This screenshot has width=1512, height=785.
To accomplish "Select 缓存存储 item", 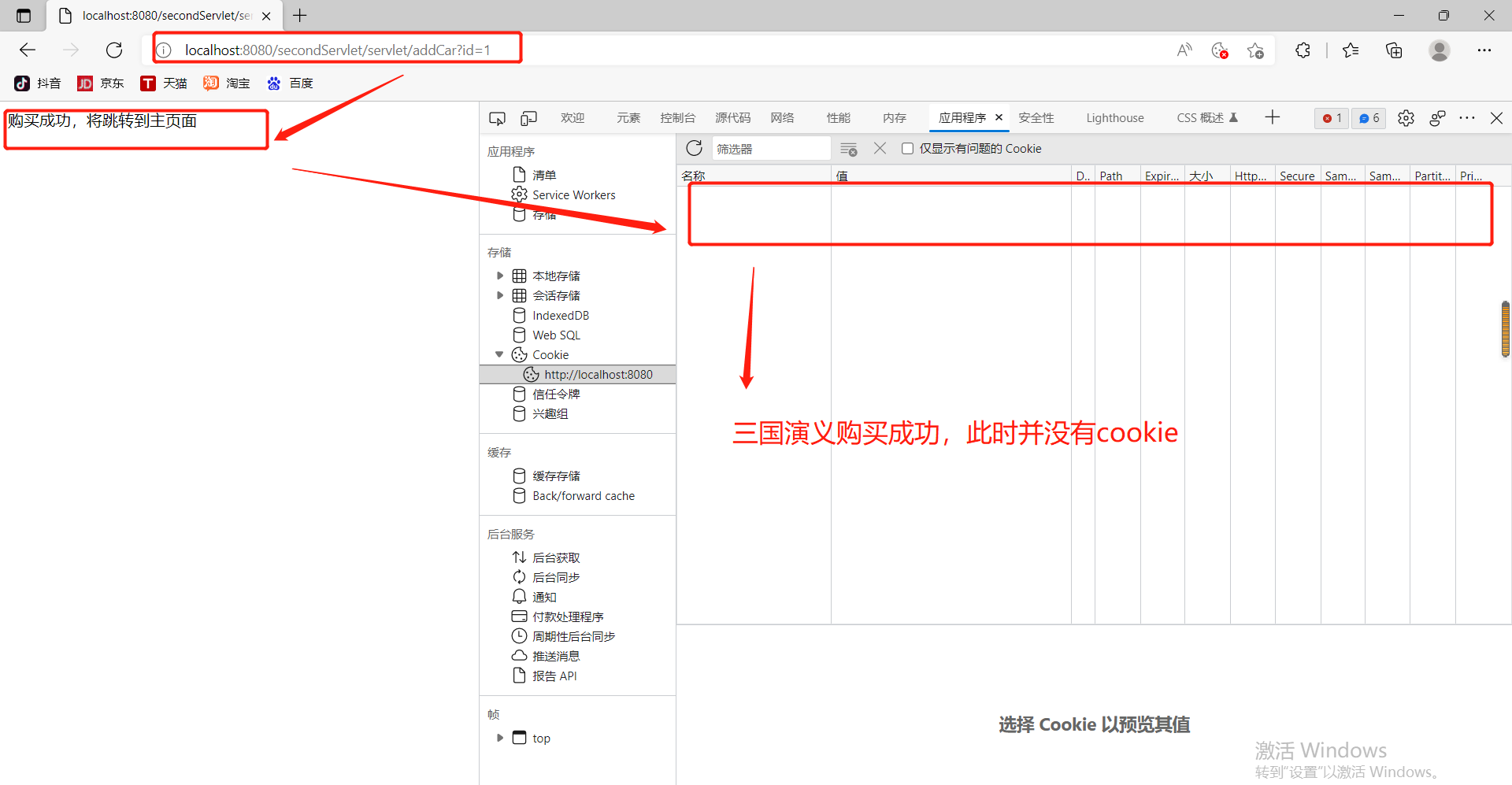I will (556, 476).
